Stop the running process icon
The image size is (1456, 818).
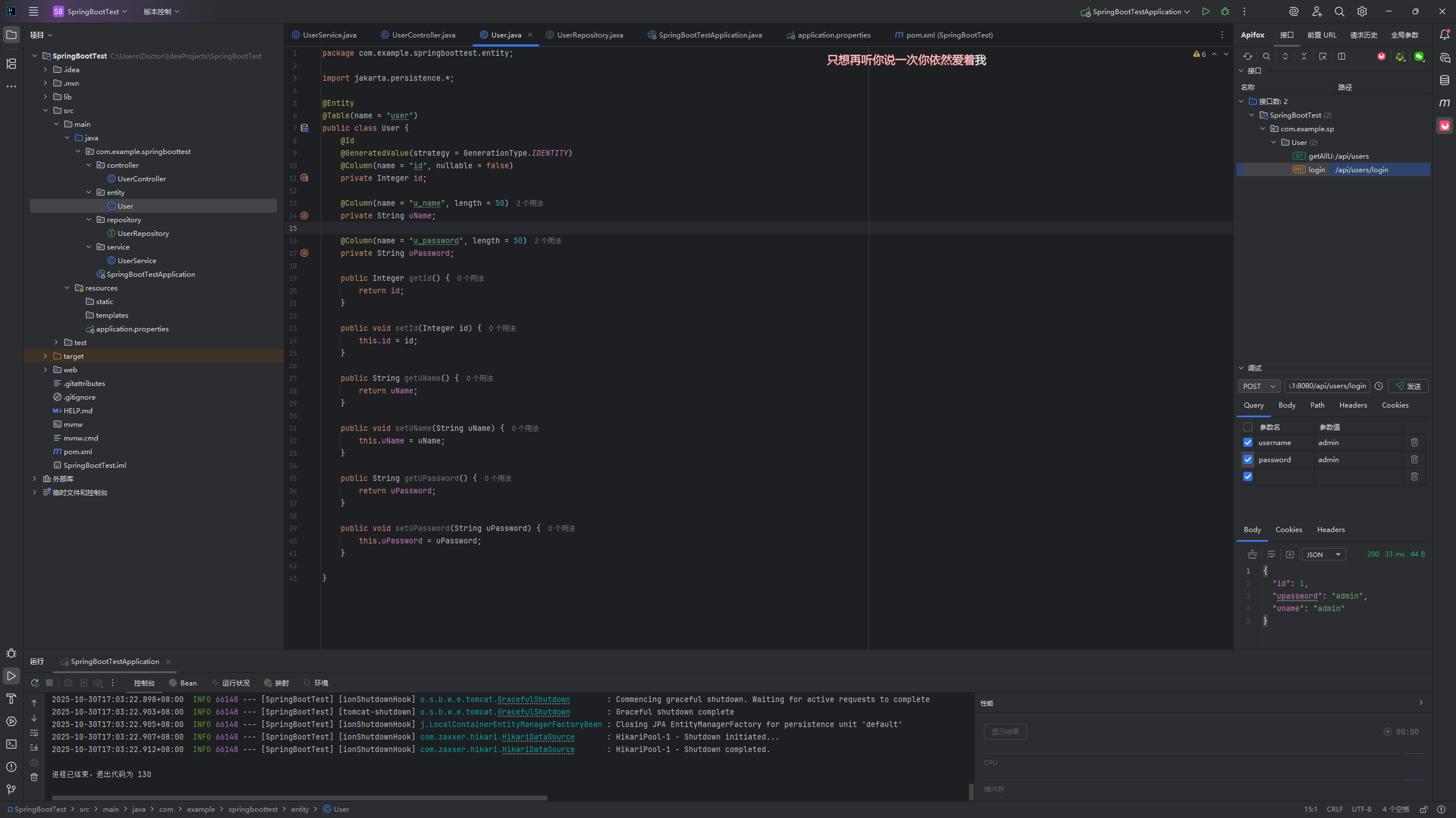coord(49,683)
